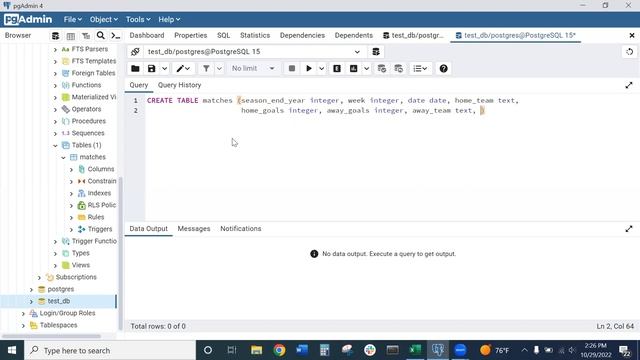640x360 pixels.
Task: Expand the Functions node
Action: click(x=55, y=85)
